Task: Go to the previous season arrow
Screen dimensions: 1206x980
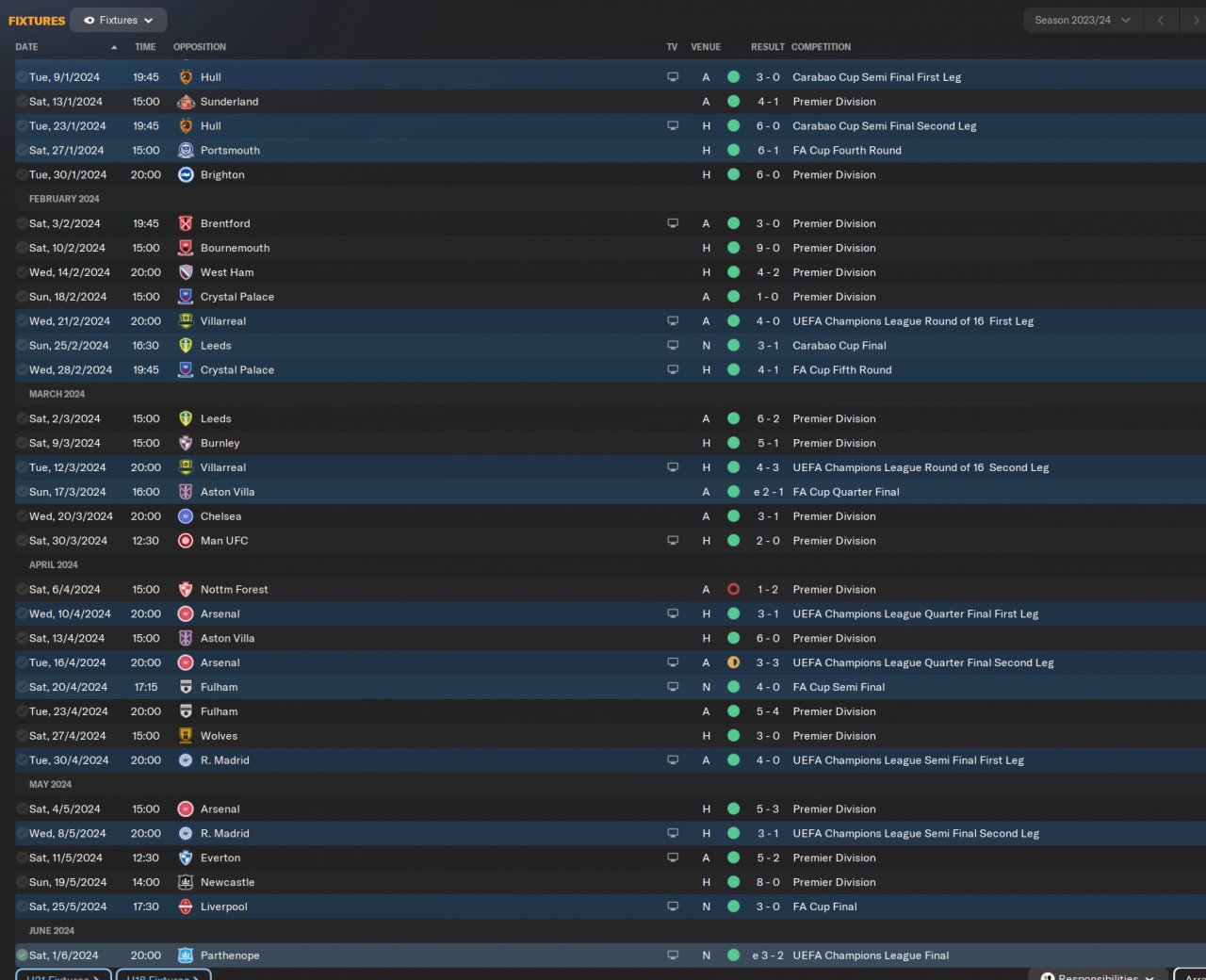Action: pos(1161,20)
